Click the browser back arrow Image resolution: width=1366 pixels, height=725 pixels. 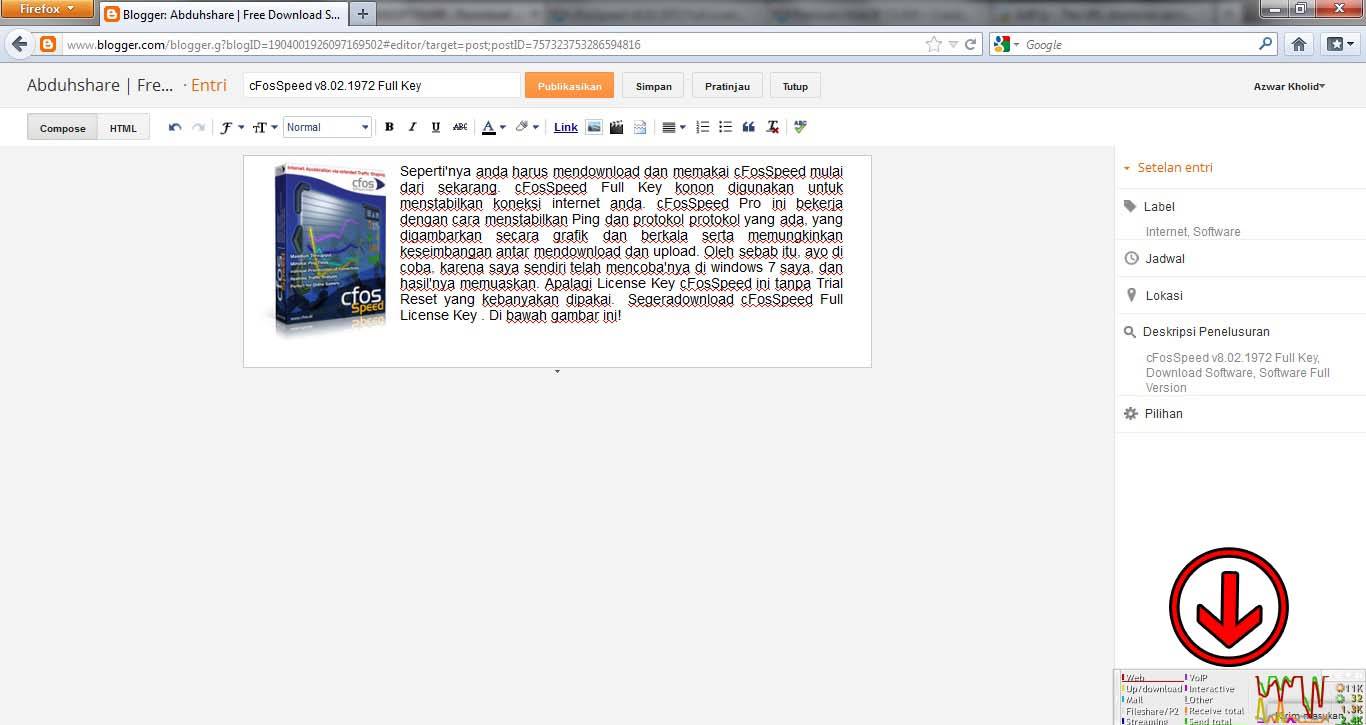click(x=19, y=44)
